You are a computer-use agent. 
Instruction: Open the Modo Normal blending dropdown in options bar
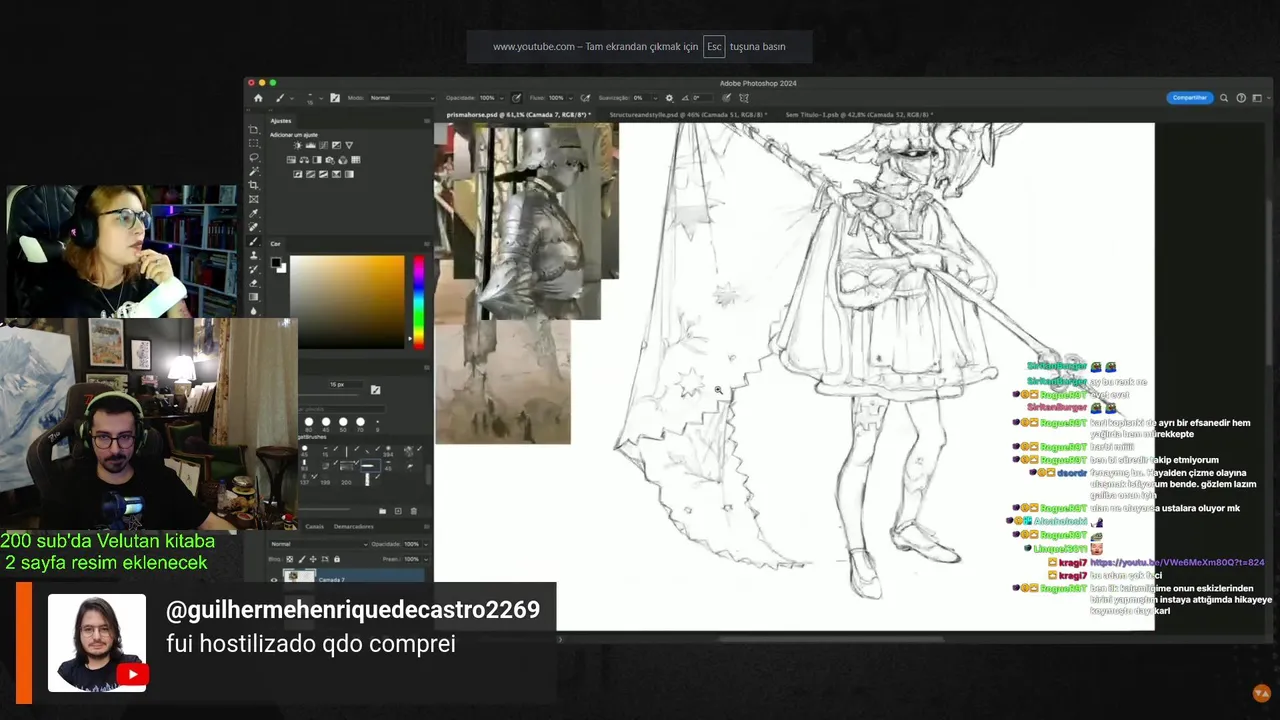403,98
